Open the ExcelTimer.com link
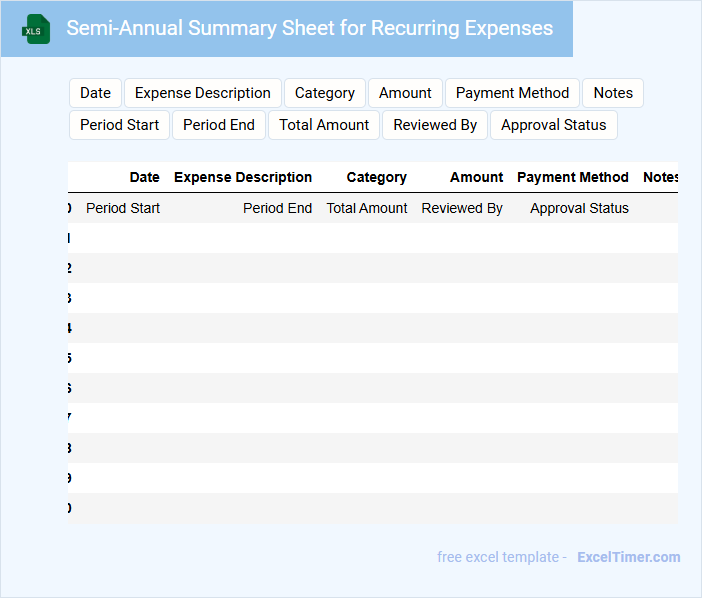 pos(628,557)
